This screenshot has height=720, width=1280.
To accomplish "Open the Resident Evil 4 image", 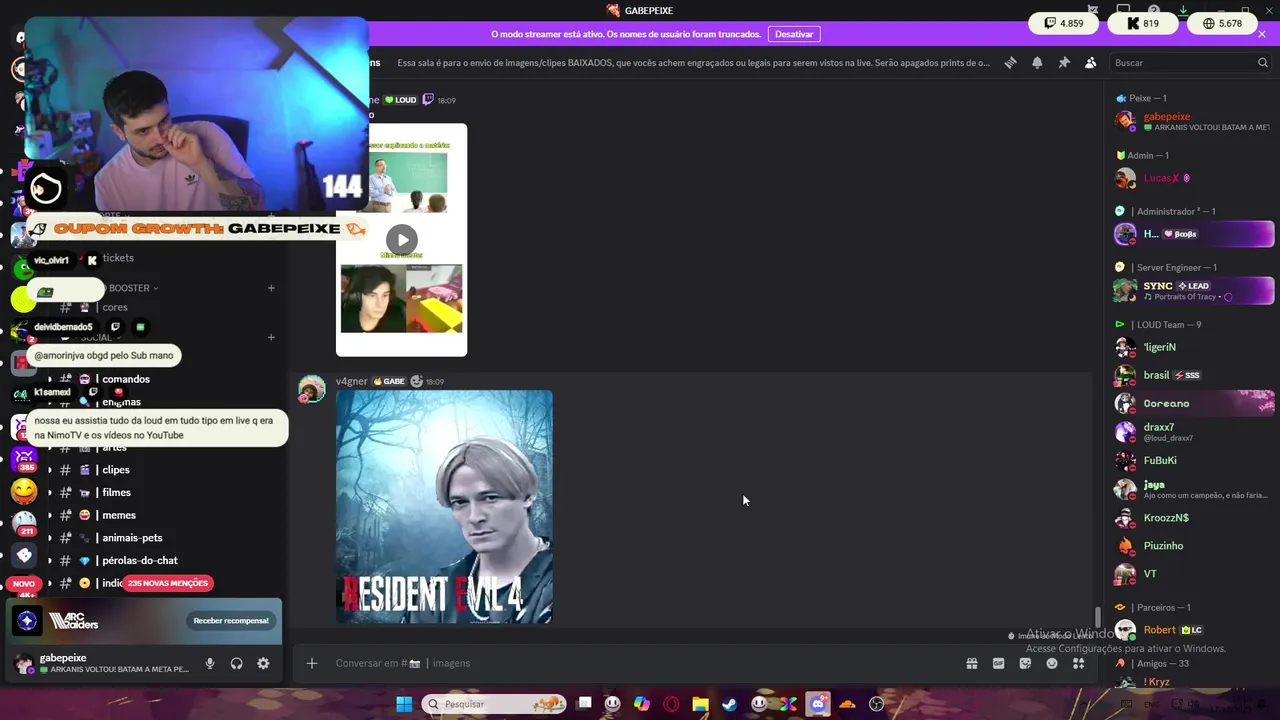I will [444, 507].
